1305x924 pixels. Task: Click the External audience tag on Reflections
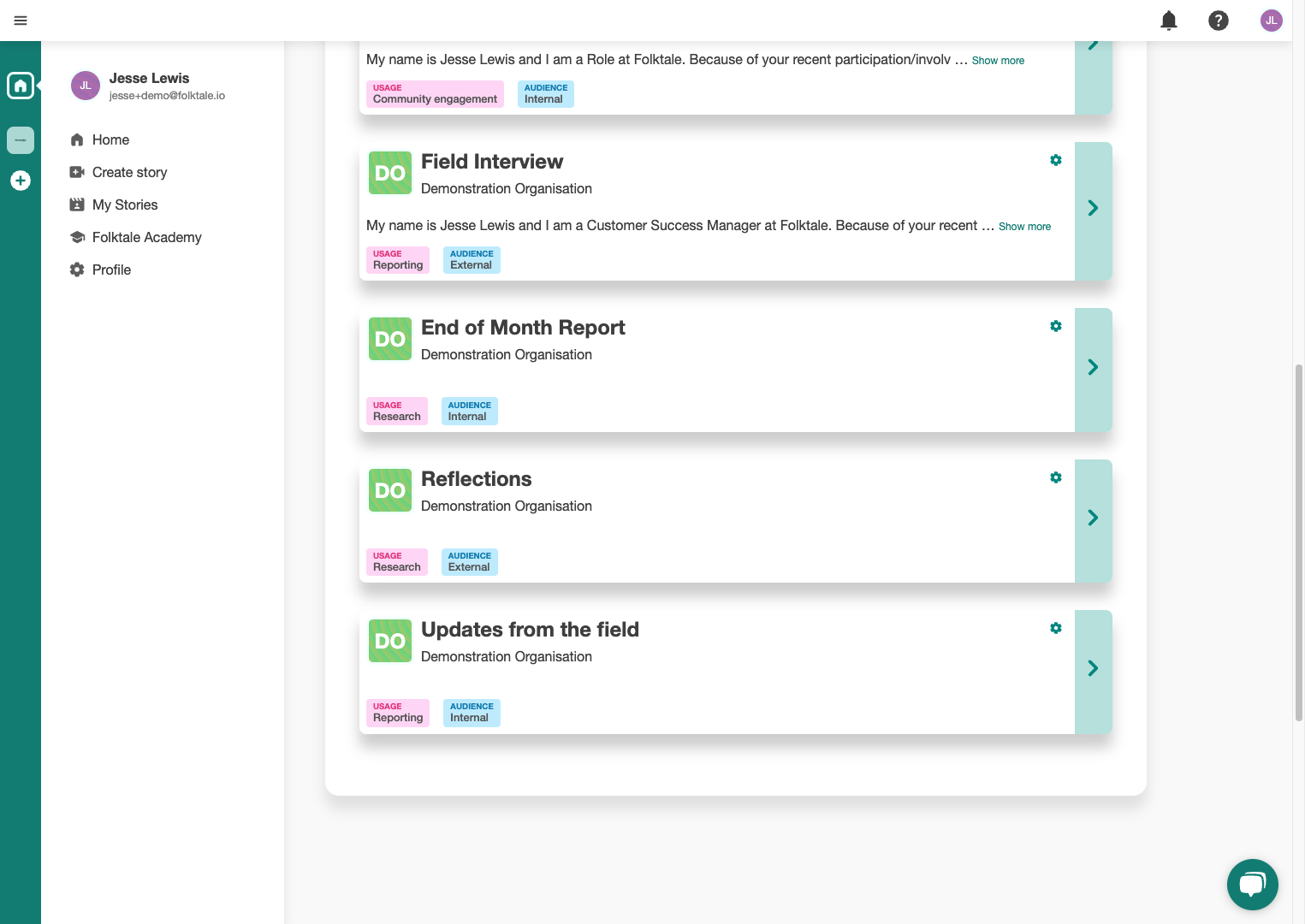pyautogui.click(x=470, y=562)
